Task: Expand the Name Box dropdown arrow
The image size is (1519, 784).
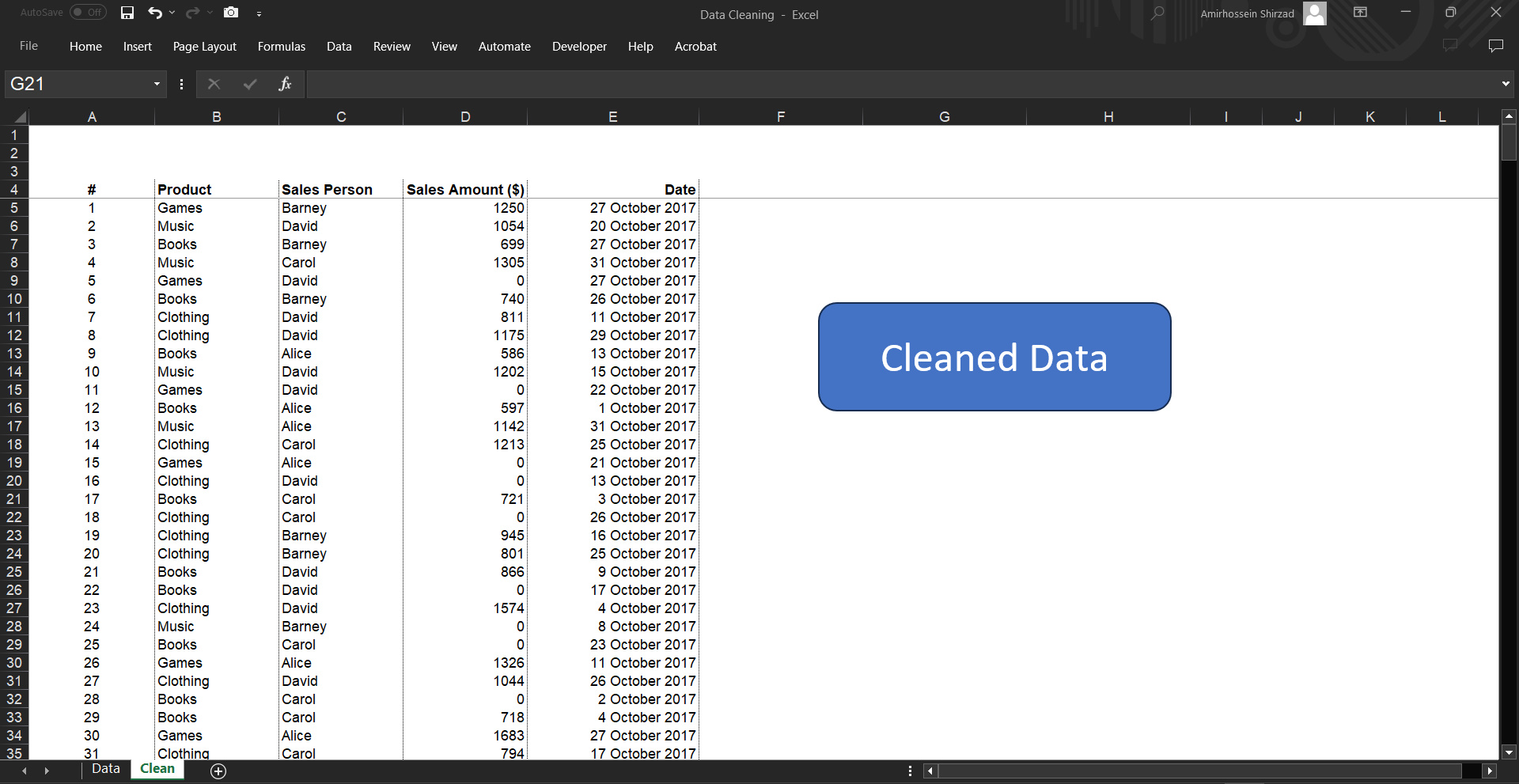Action: (157, 84)
